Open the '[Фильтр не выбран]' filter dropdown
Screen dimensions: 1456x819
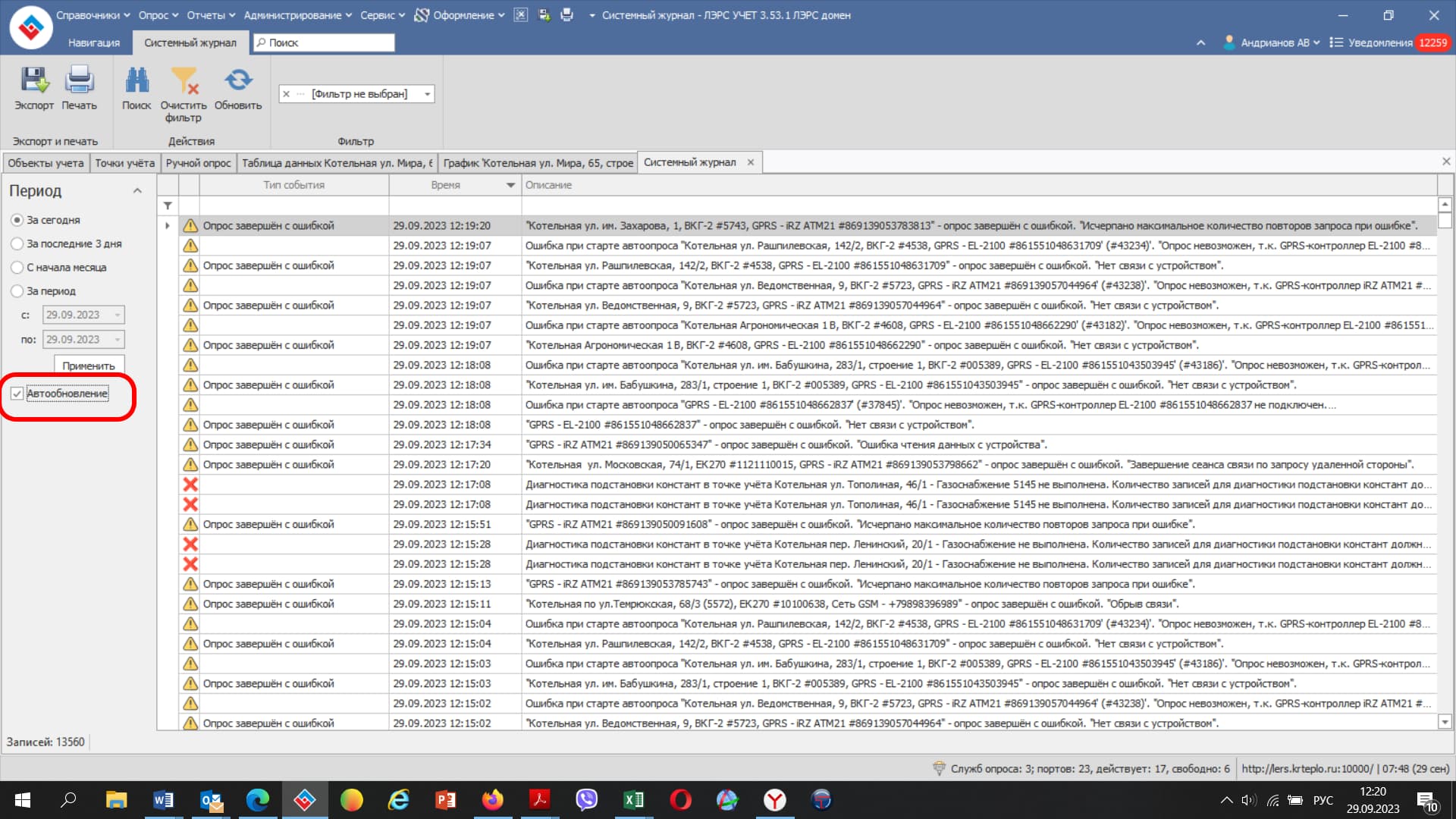click(x=428, y=94)
